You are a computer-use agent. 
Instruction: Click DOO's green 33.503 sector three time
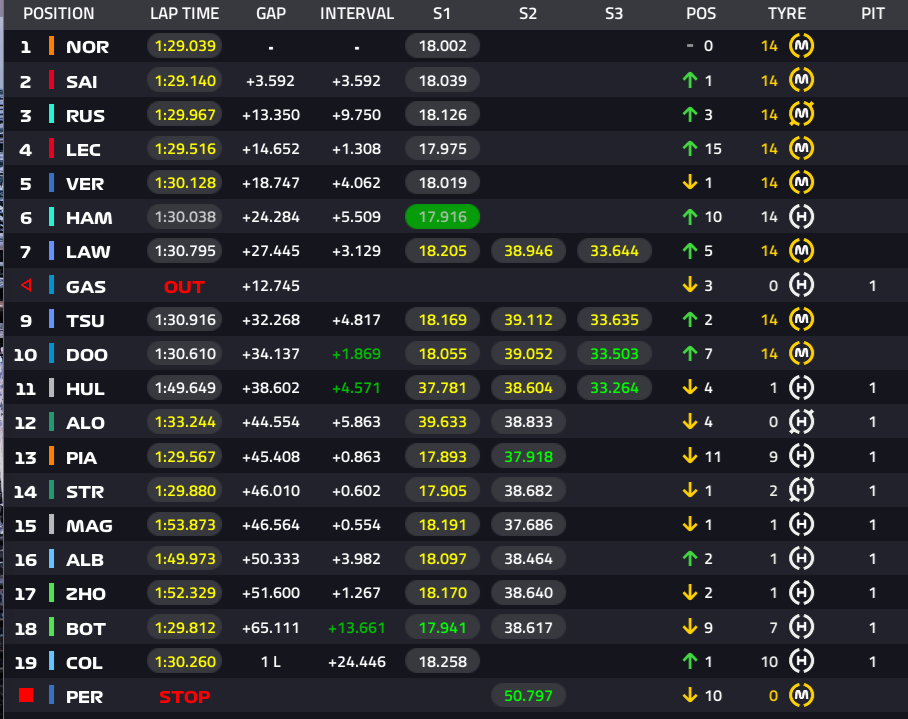614,353
